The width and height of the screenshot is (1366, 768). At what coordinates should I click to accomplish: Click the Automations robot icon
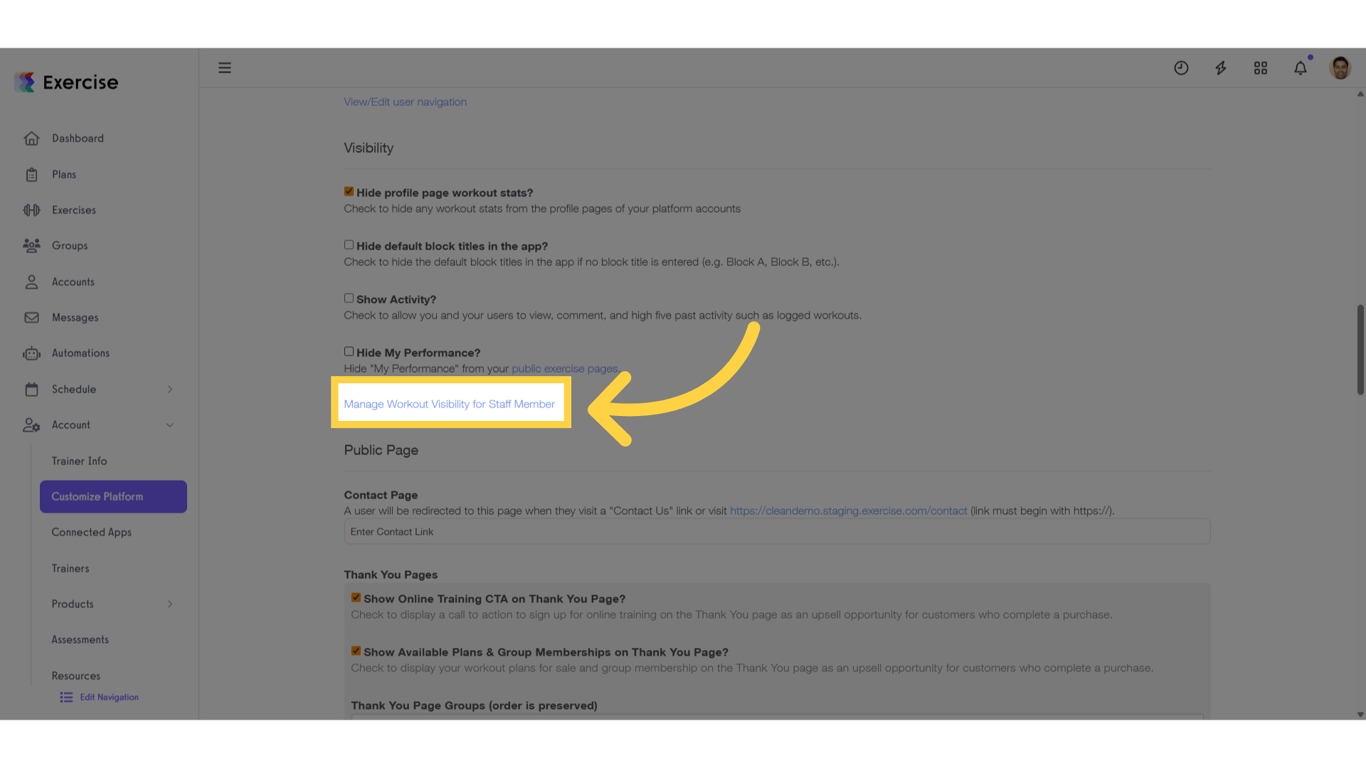pyautogui.click(x=32, y=353)
